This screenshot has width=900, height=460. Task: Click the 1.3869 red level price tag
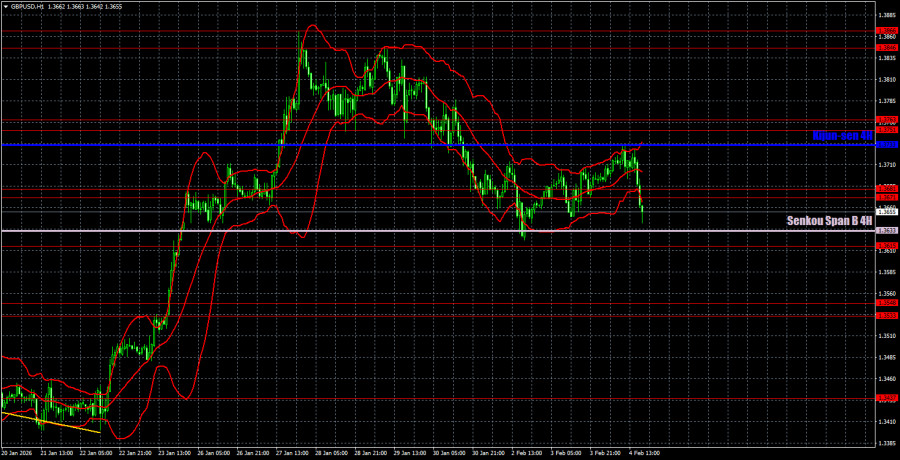click(x=886, y=30)
